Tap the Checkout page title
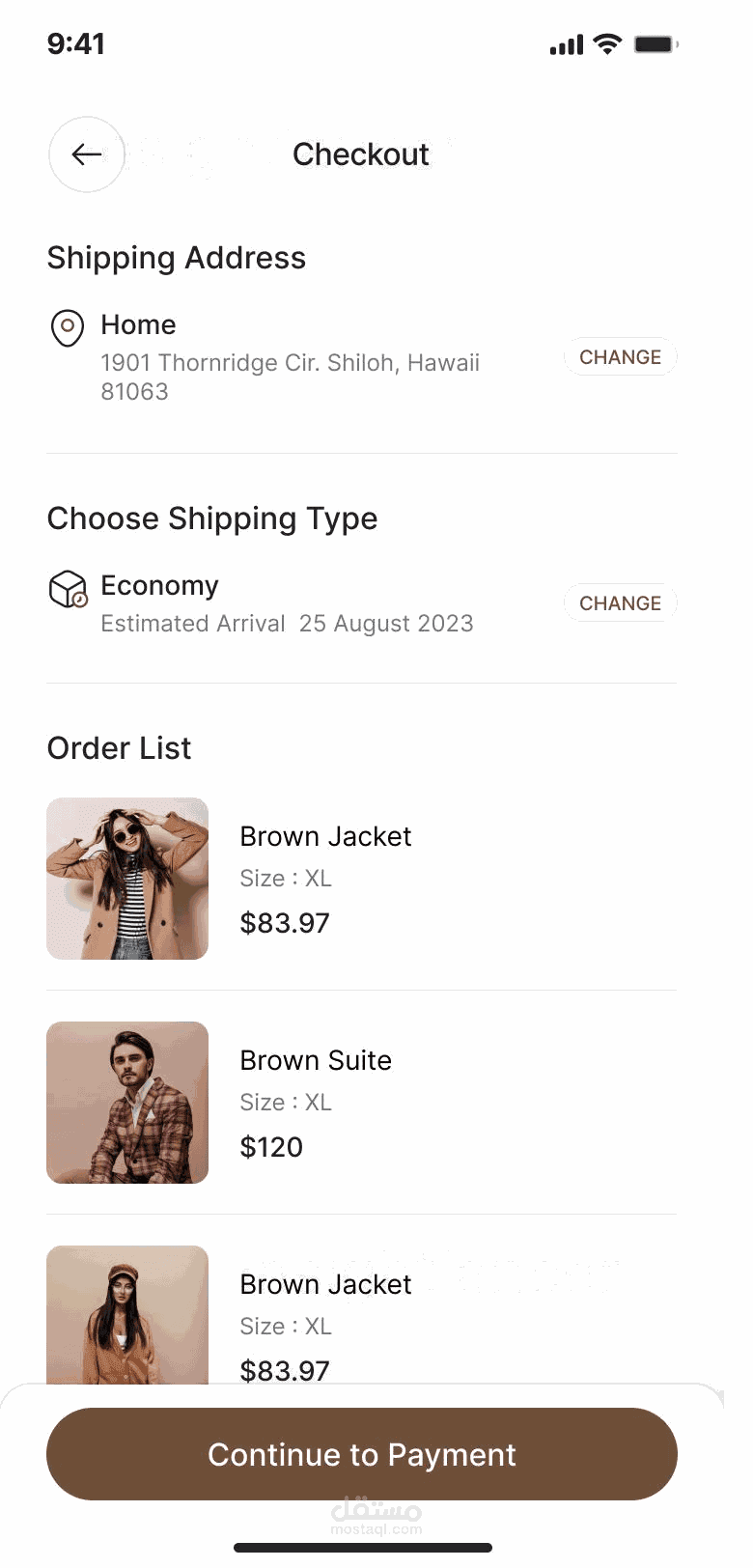 click(x=360, y=154)
